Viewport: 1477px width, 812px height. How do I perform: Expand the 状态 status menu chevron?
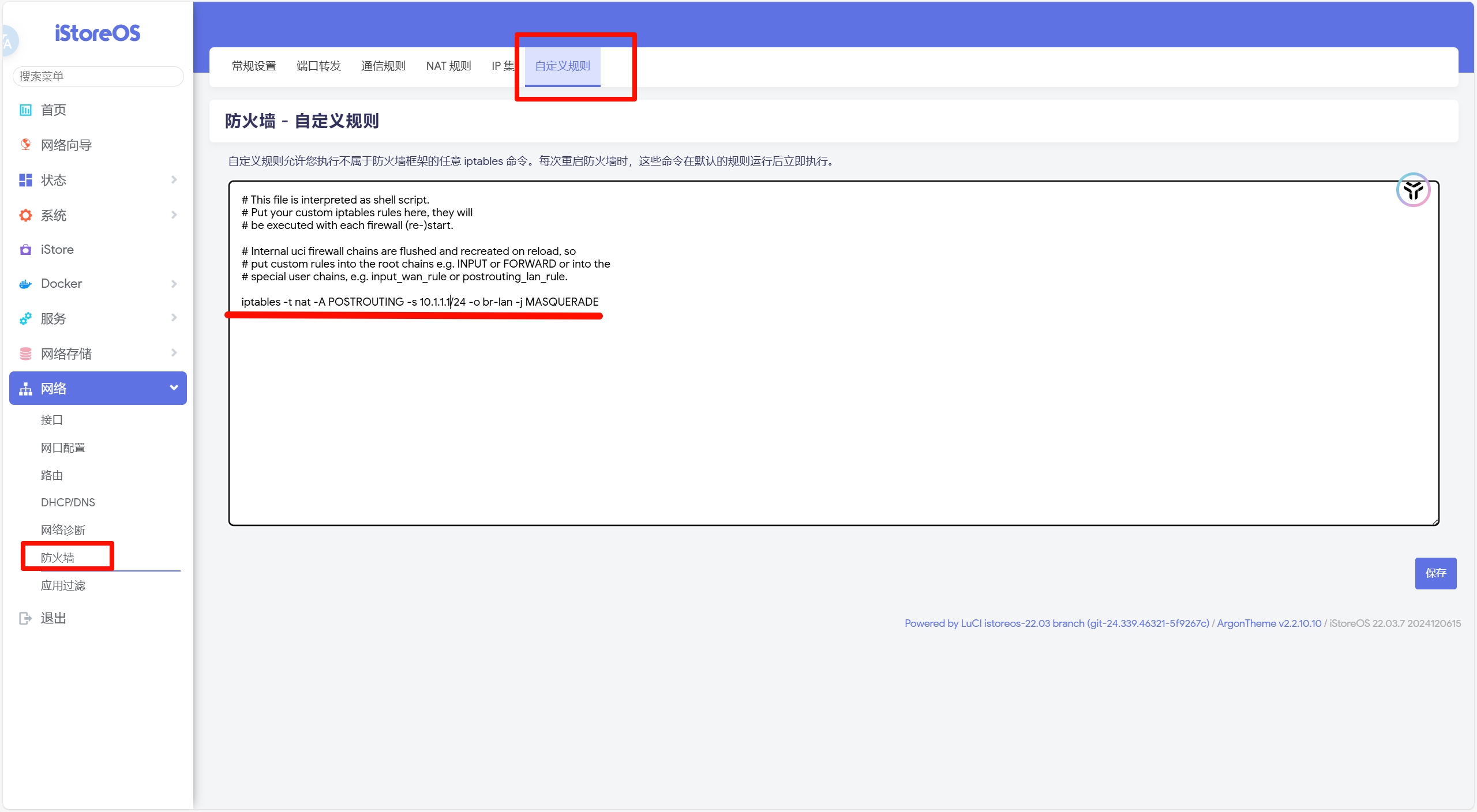pos(174,180)
